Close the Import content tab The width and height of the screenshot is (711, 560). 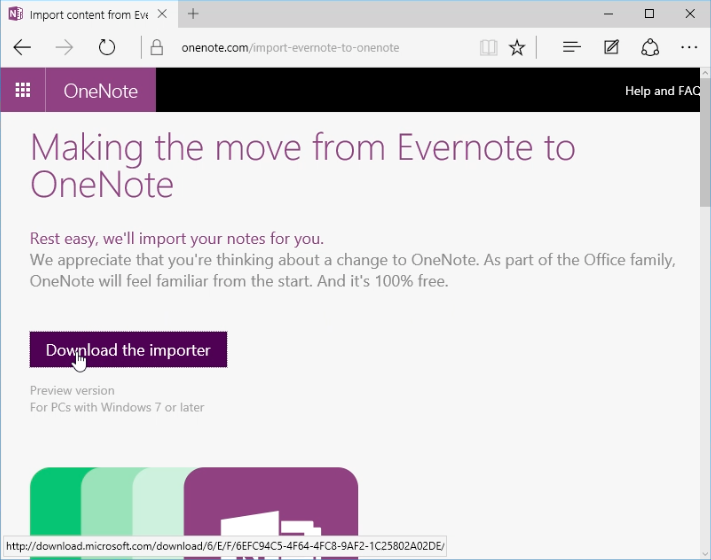tap(162, 14)
